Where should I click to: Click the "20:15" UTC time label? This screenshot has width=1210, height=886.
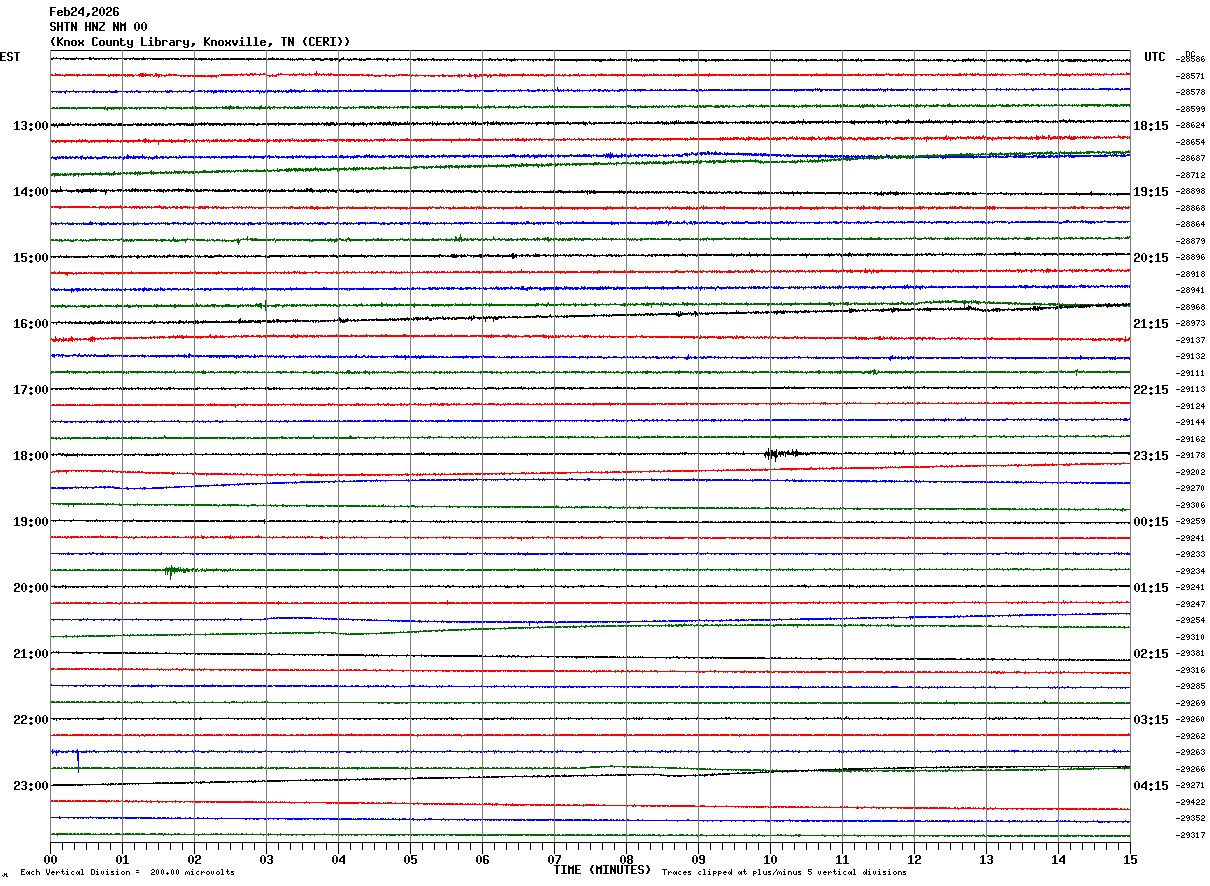pyautogui.click(x=1151, y=258)
